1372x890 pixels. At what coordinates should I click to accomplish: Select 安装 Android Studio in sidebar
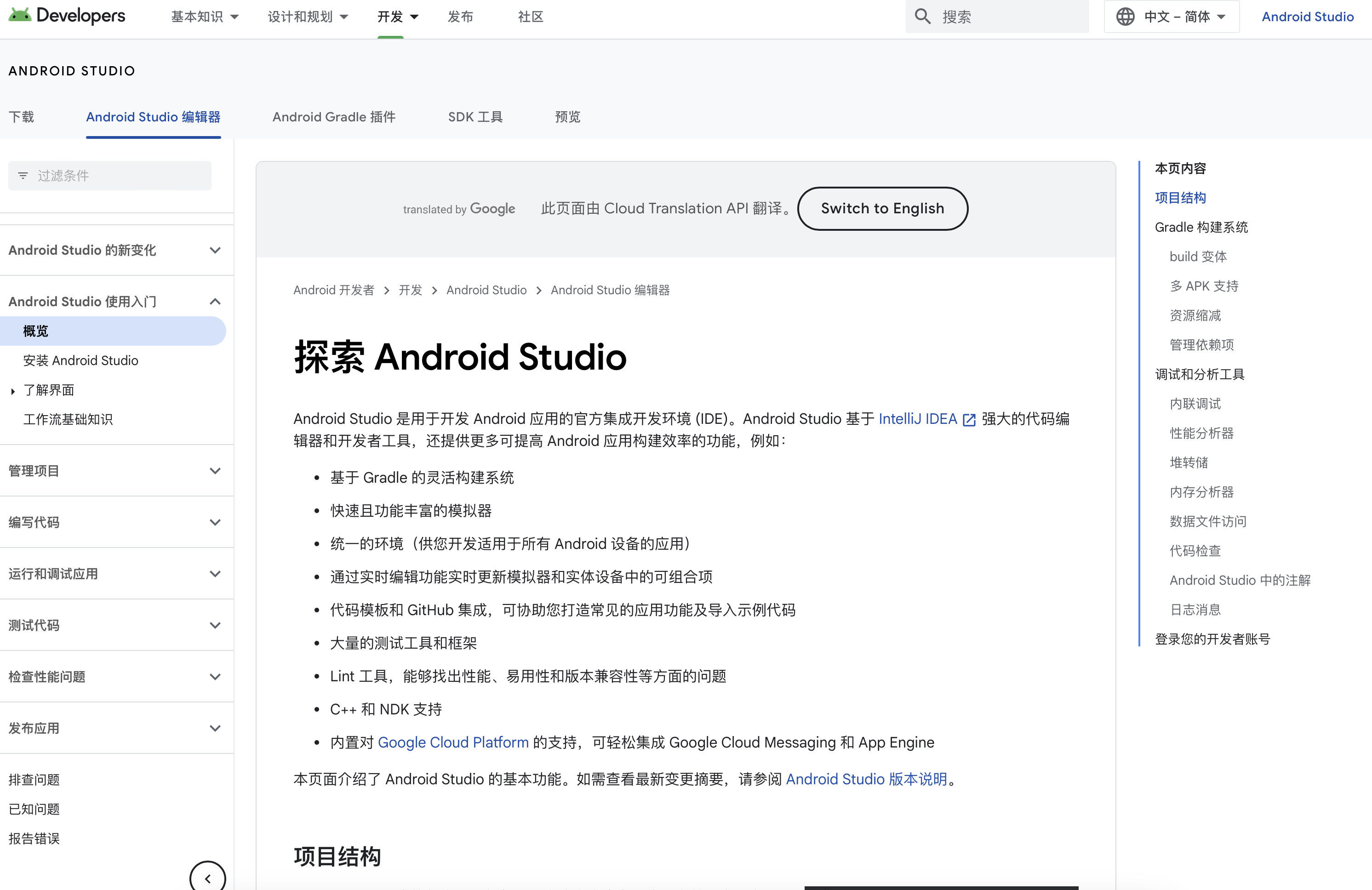point(81,361)
